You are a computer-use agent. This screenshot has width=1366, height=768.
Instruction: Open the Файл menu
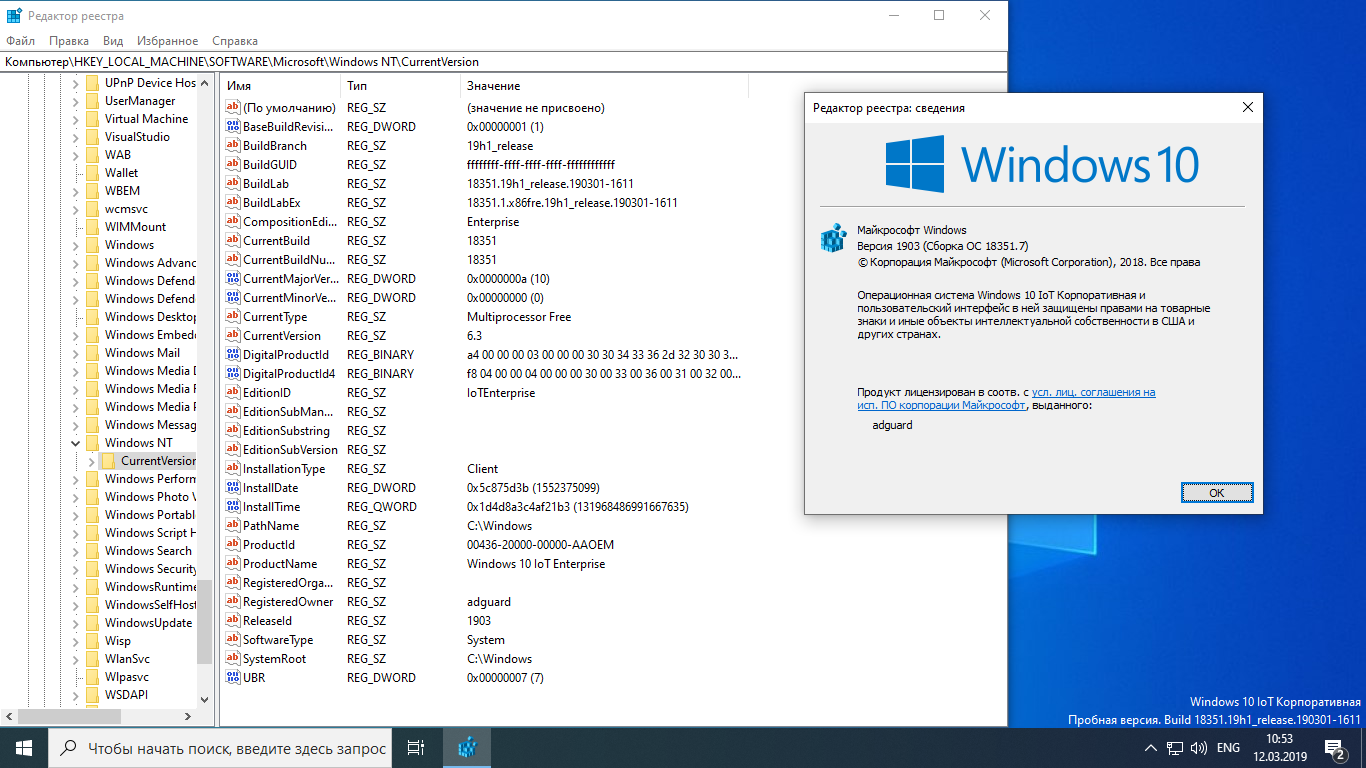(20, 41)
